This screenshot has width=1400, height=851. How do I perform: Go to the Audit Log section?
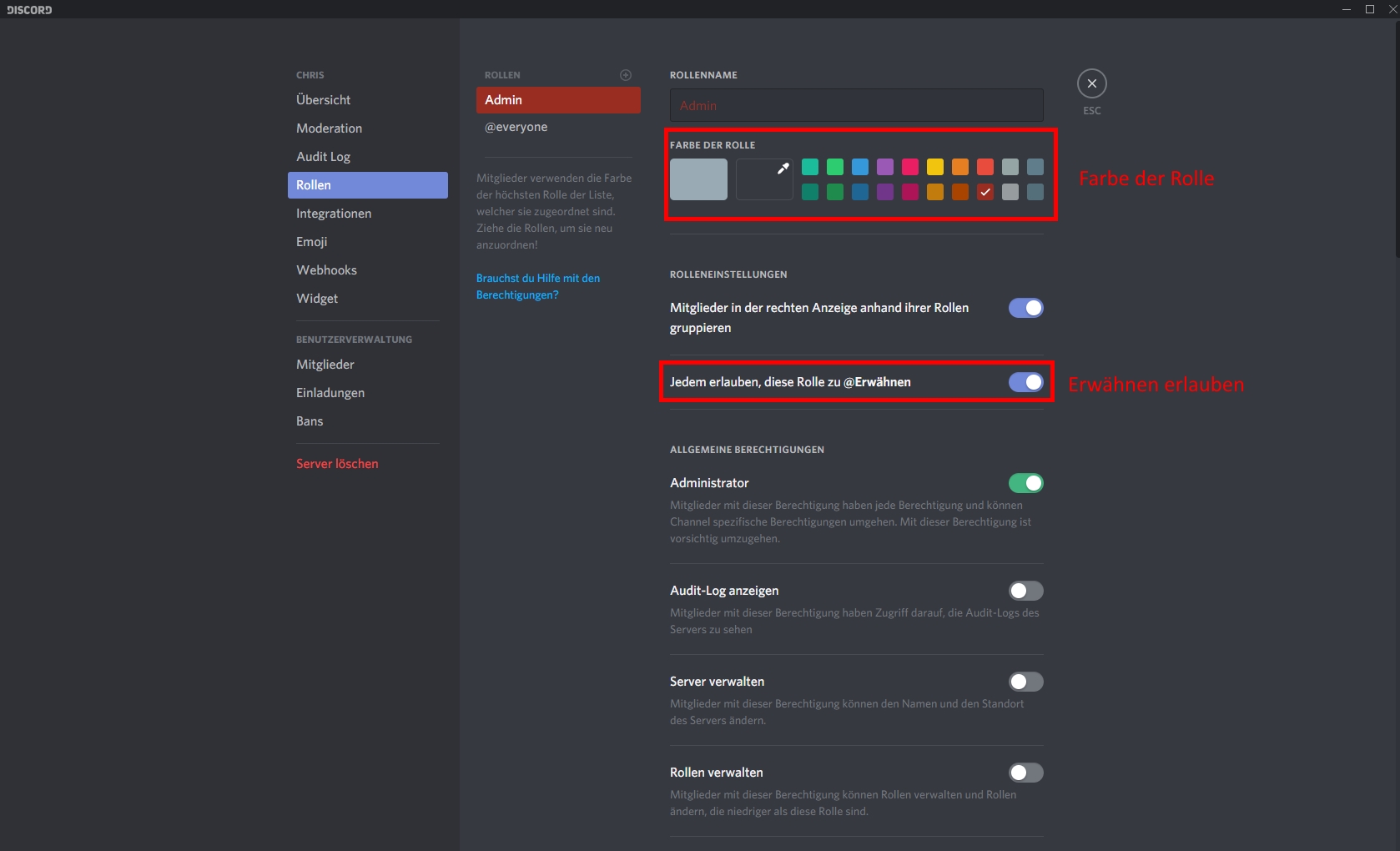323,157
